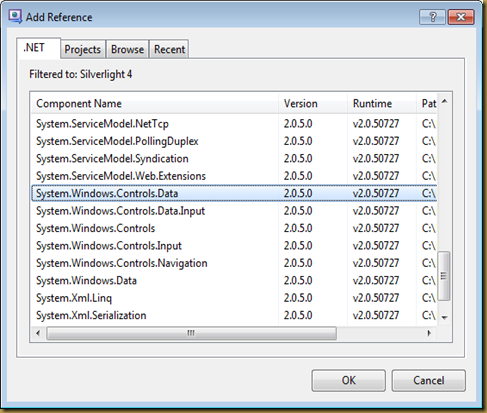This screenshot has width=487, height=413.
Task: Switch to the .NET tab
Action: [39, 48]
